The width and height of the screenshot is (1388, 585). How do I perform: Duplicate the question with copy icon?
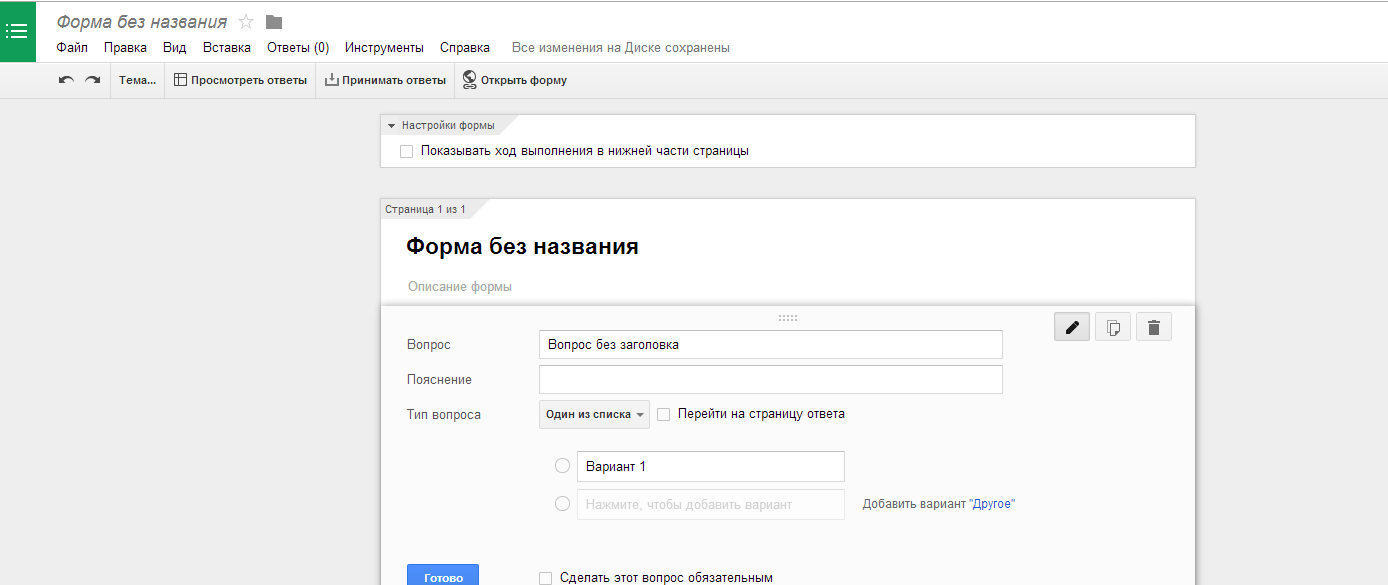point(1113,327)
